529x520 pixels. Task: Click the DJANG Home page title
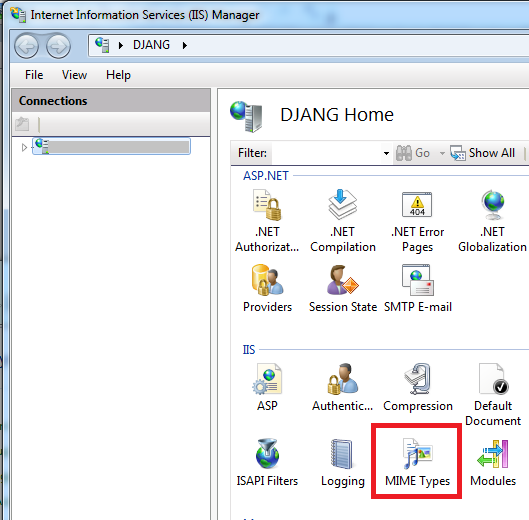coord(337,115)
